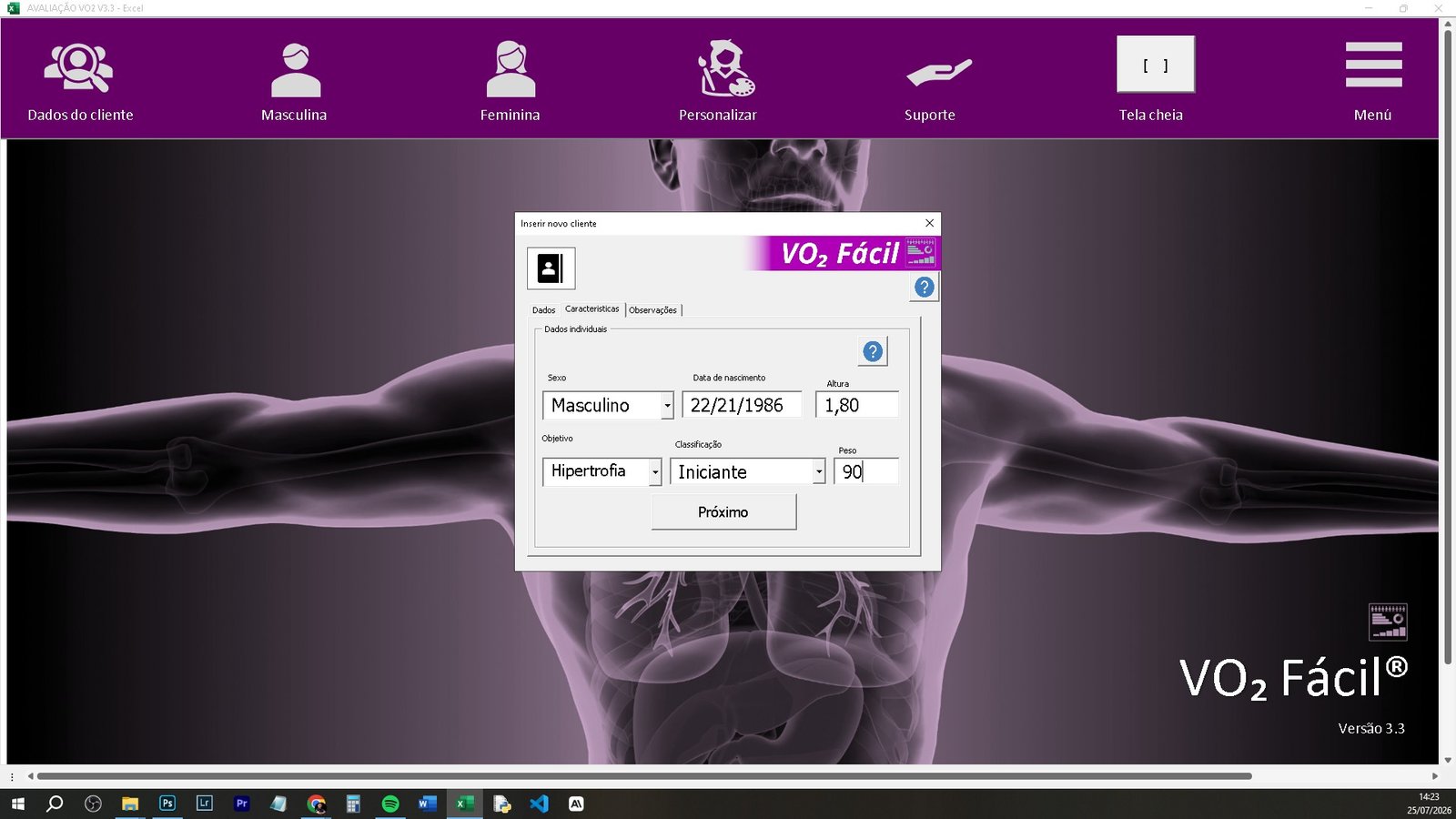The height and width of the screenshot is (819, 1456).
Task: Select the Feminina avatar icon
Action: 511,69
